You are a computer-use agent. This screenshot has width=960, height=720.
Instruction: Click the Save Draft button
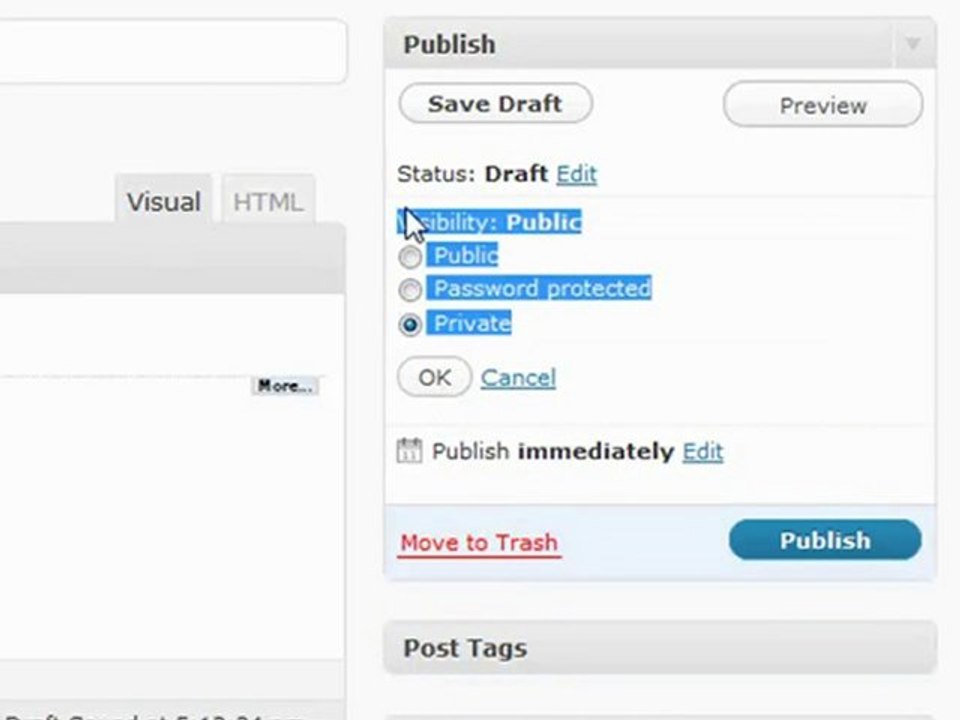click(495, 103)
